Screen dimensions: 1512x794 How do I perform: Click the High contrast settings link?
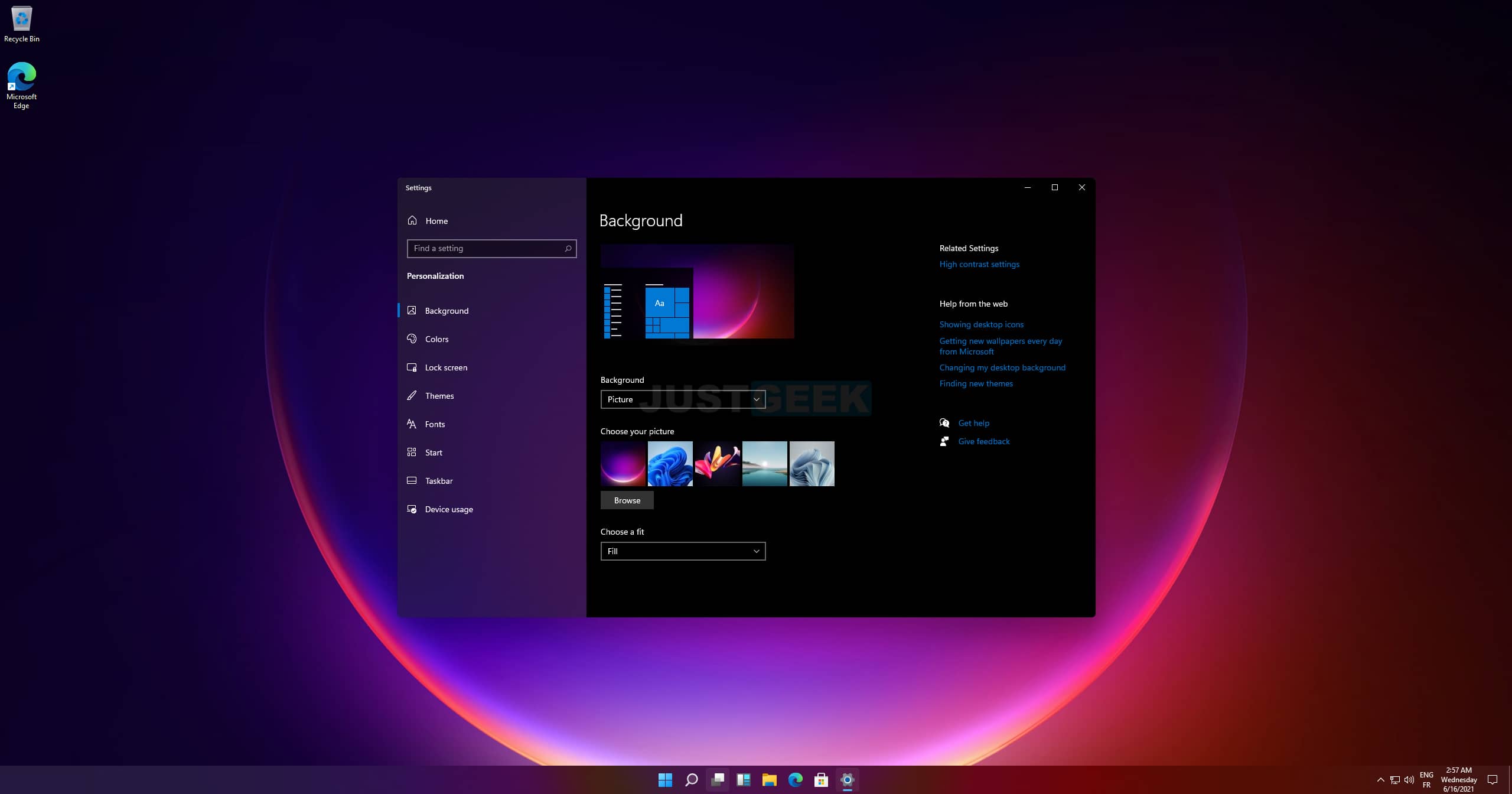(979, 264)
